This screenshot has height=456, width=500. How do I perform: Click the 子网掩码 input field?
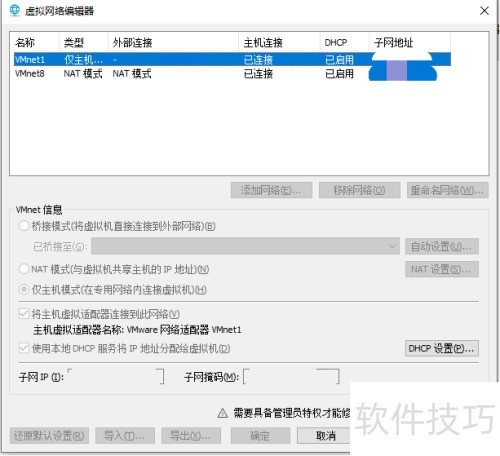point(291,377)
